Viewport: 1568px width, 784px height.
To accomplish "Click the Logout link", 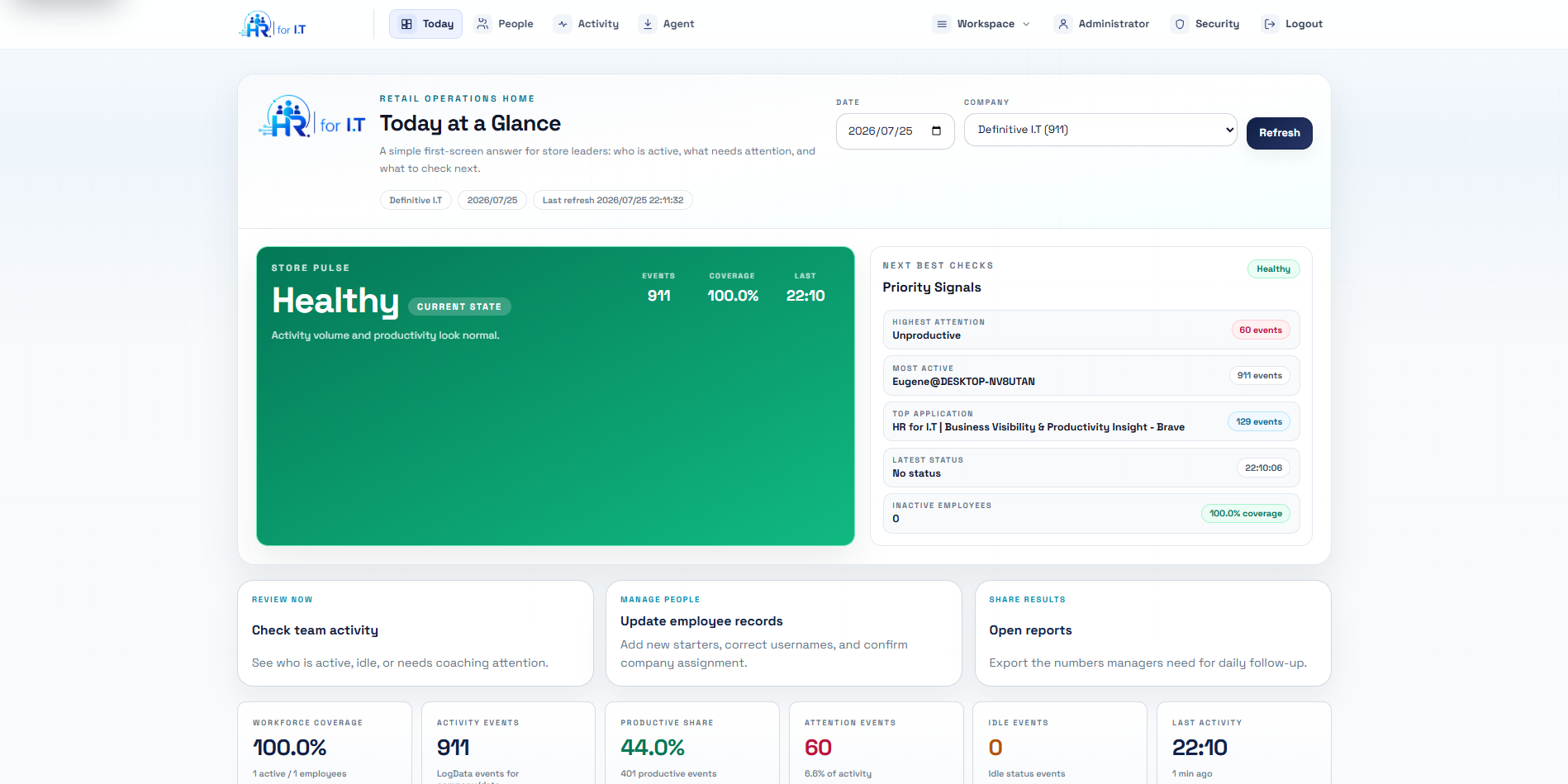I will tap(1294, 24).
